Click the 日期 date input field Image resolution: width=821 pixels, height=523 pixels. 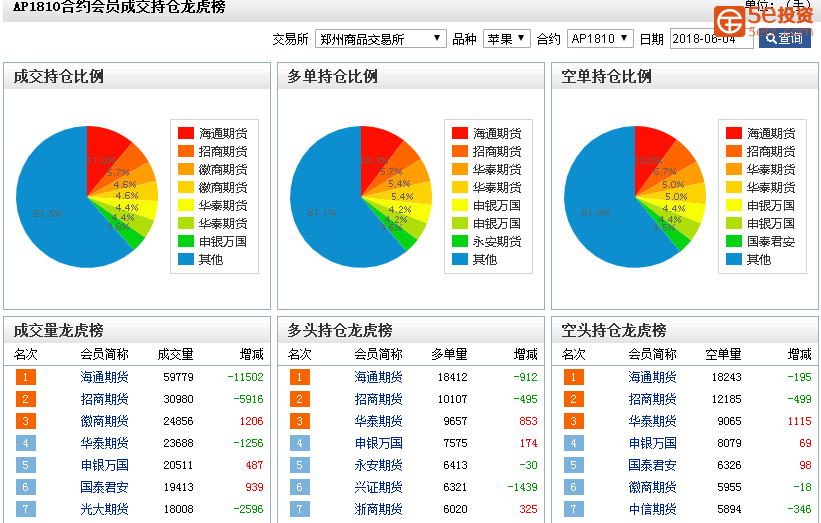712,39
